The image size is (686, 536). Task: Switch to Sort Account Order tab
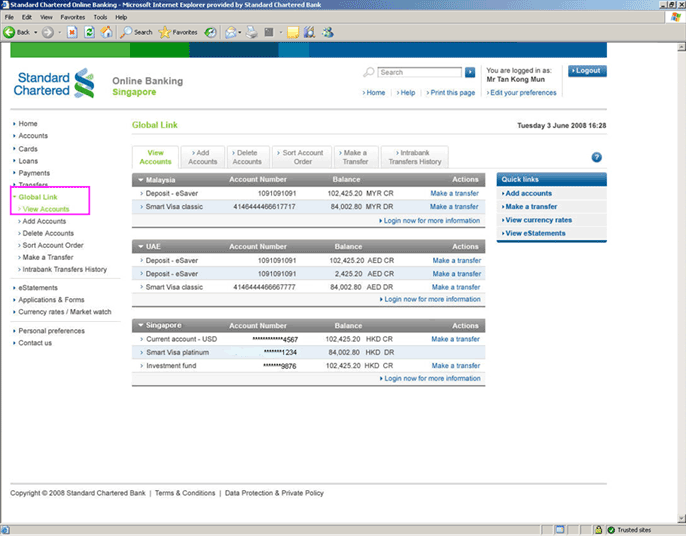[x=302, y=157]
